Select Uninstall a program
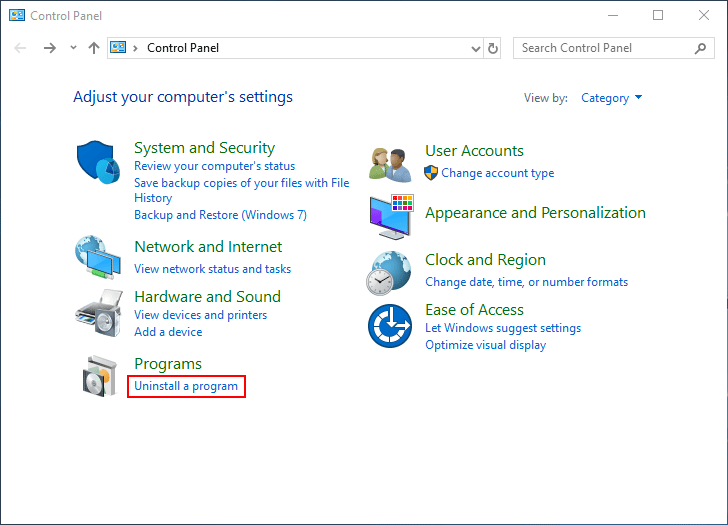728x525 pixels. (x=186, y=386)
